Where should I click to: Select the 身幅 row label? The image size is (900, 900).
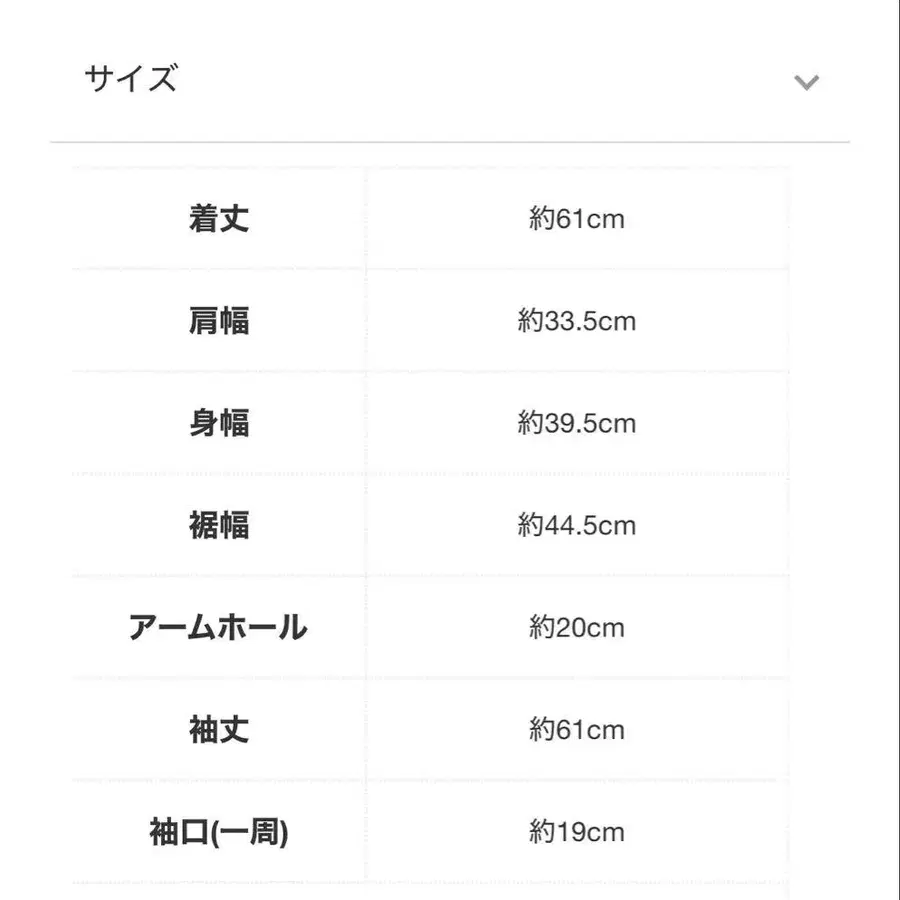point(219,423)
